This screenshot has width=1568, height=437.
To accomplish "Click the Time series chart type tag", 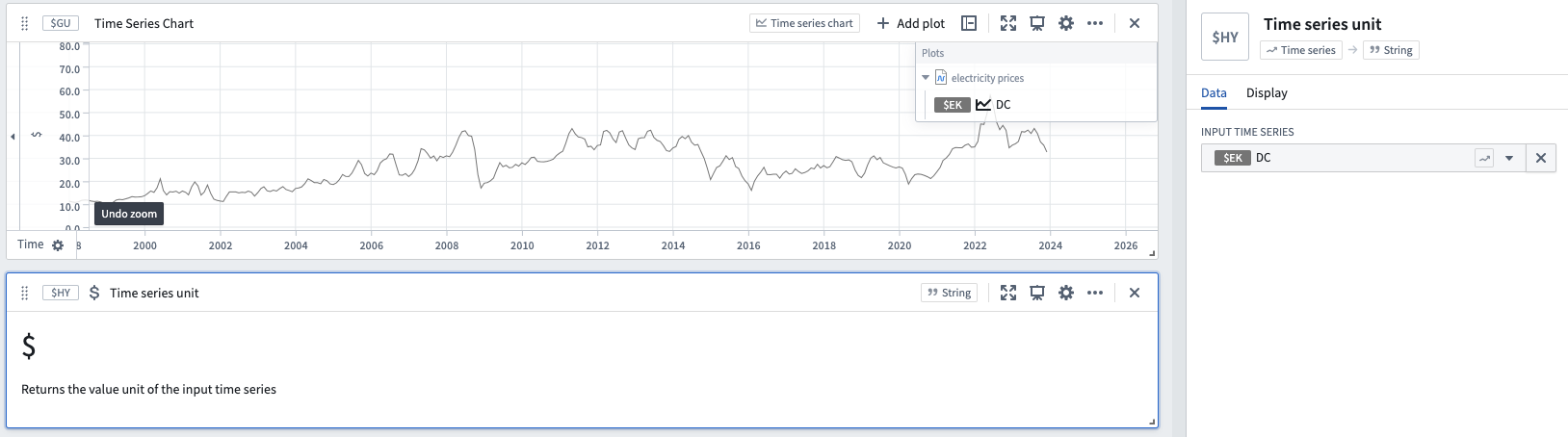I will [x=805, y=23].
